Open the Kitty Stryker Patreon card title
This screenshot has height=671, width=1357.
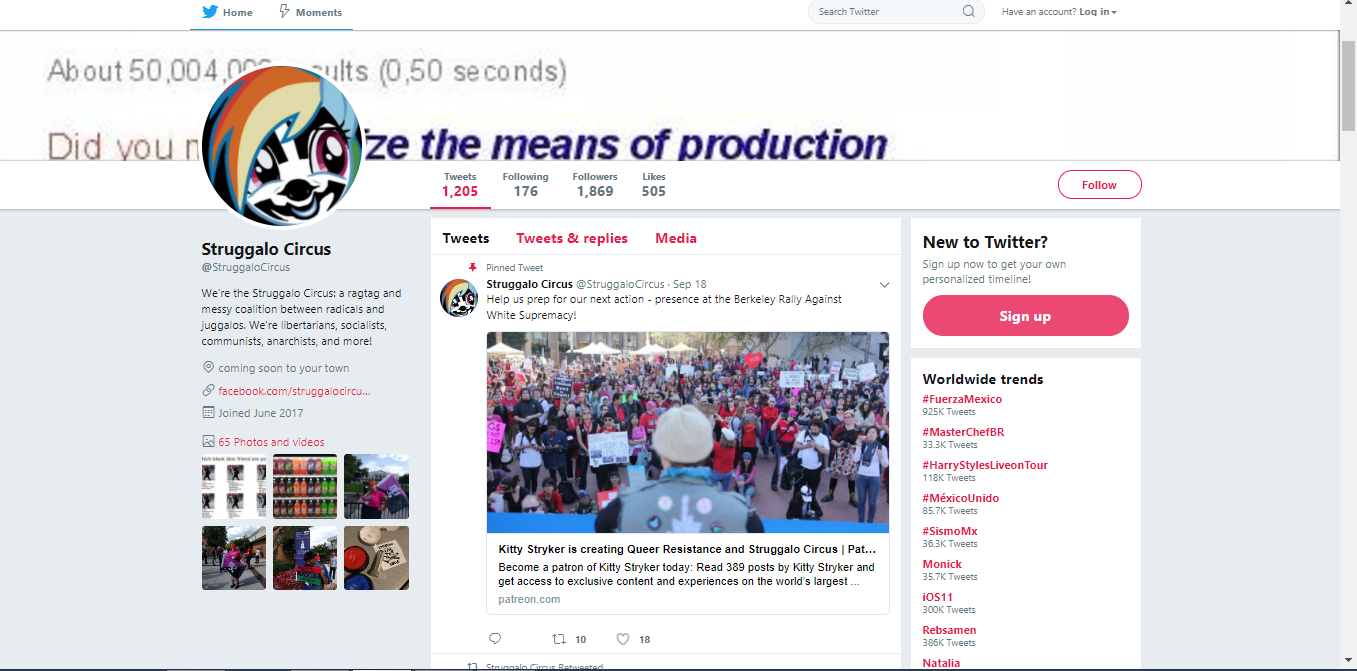[688, 549]
